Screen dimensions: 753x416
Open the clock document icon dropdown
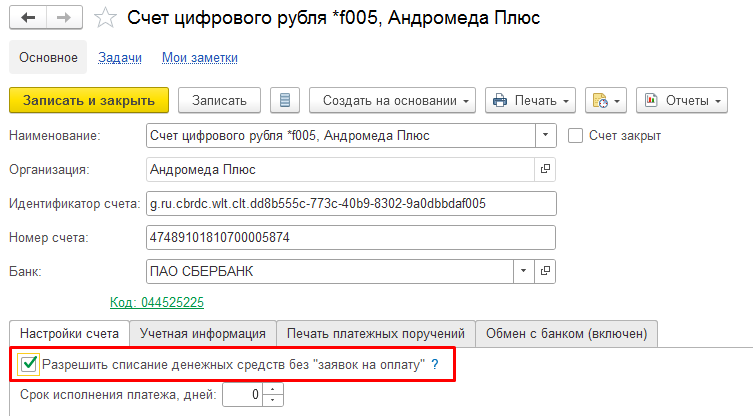605,100
